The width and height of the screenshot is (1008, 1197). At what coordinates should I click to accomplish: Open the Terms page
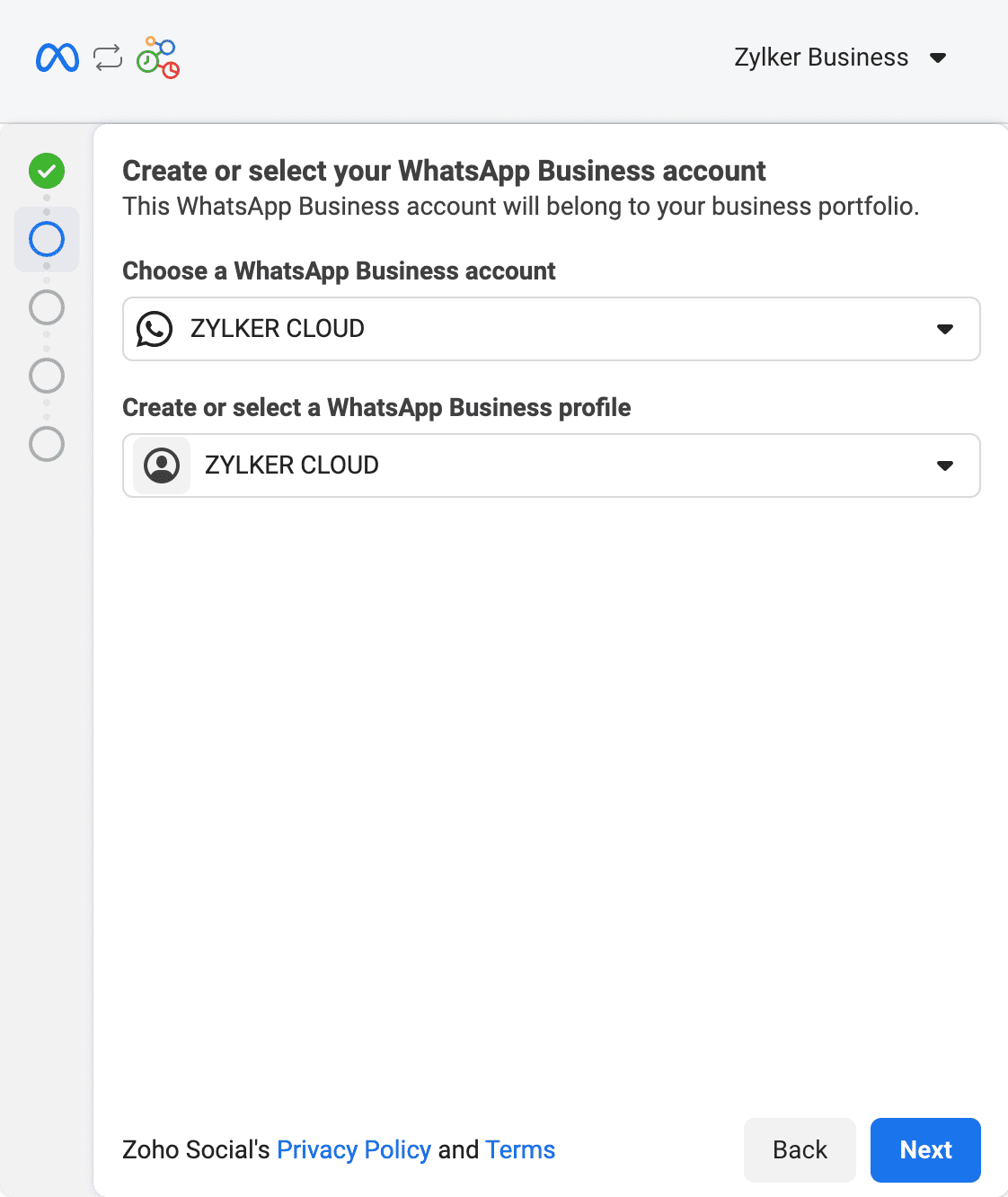(519, 1149)
